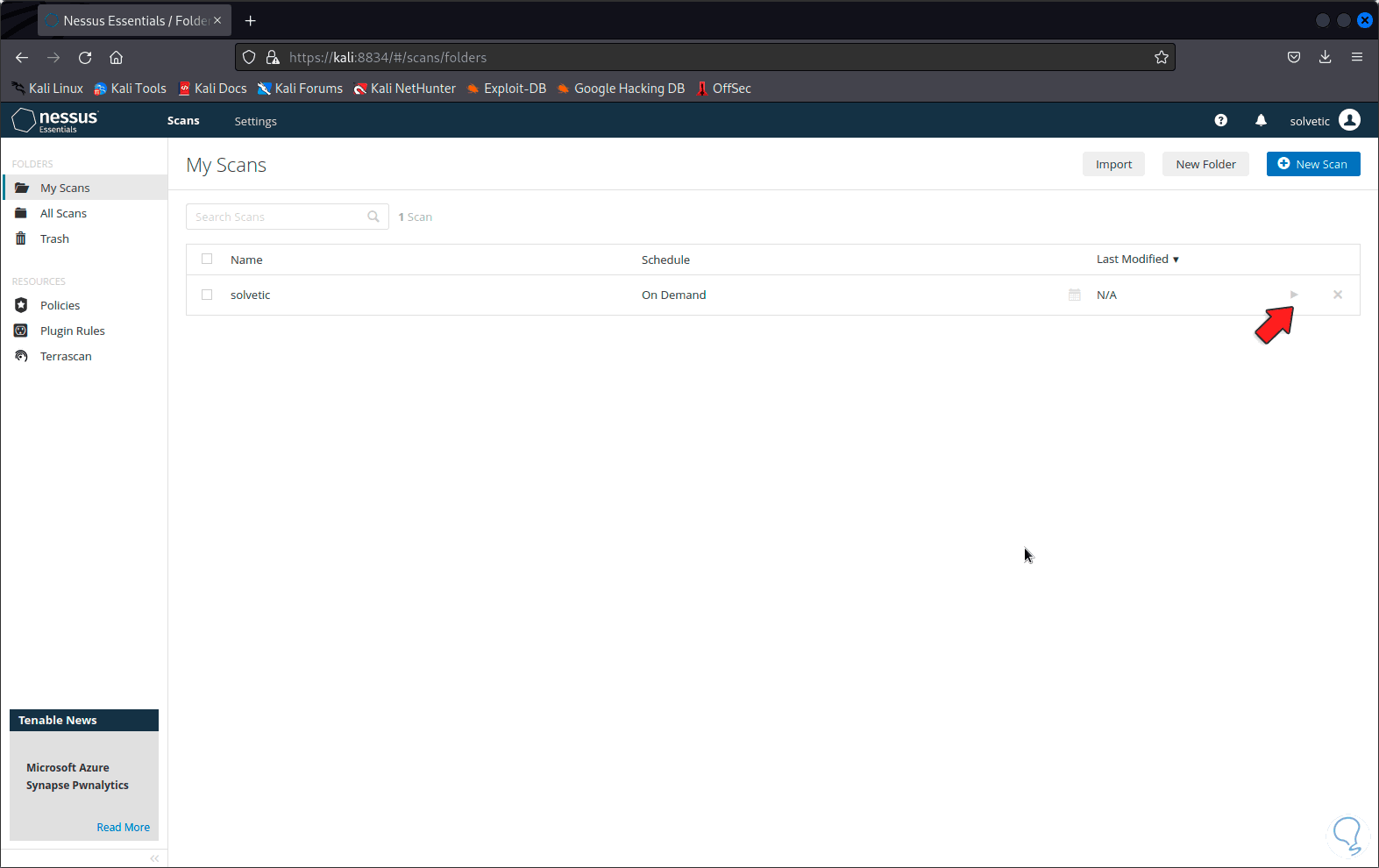This screenshot has width=1379, height=868.
Task: Delete the solvetic scan with X icon
Action: tap(1338, 295)
